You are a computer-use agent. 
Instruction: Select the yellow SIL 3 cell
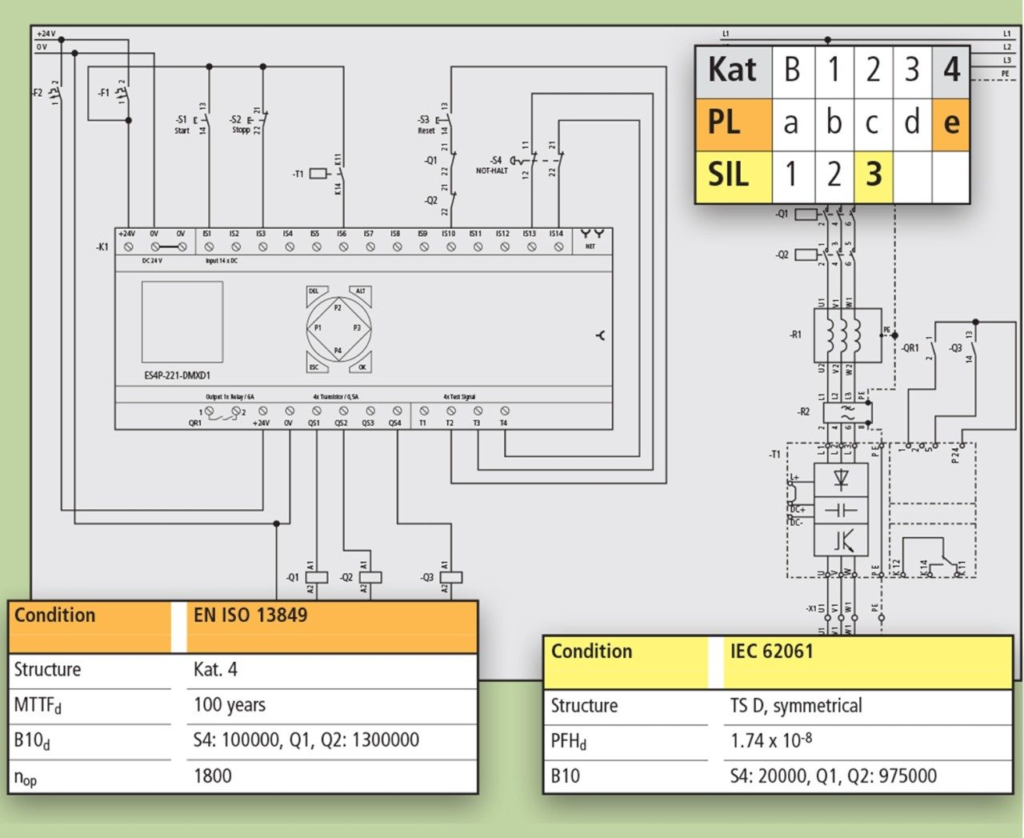click(x=873, y=176)
